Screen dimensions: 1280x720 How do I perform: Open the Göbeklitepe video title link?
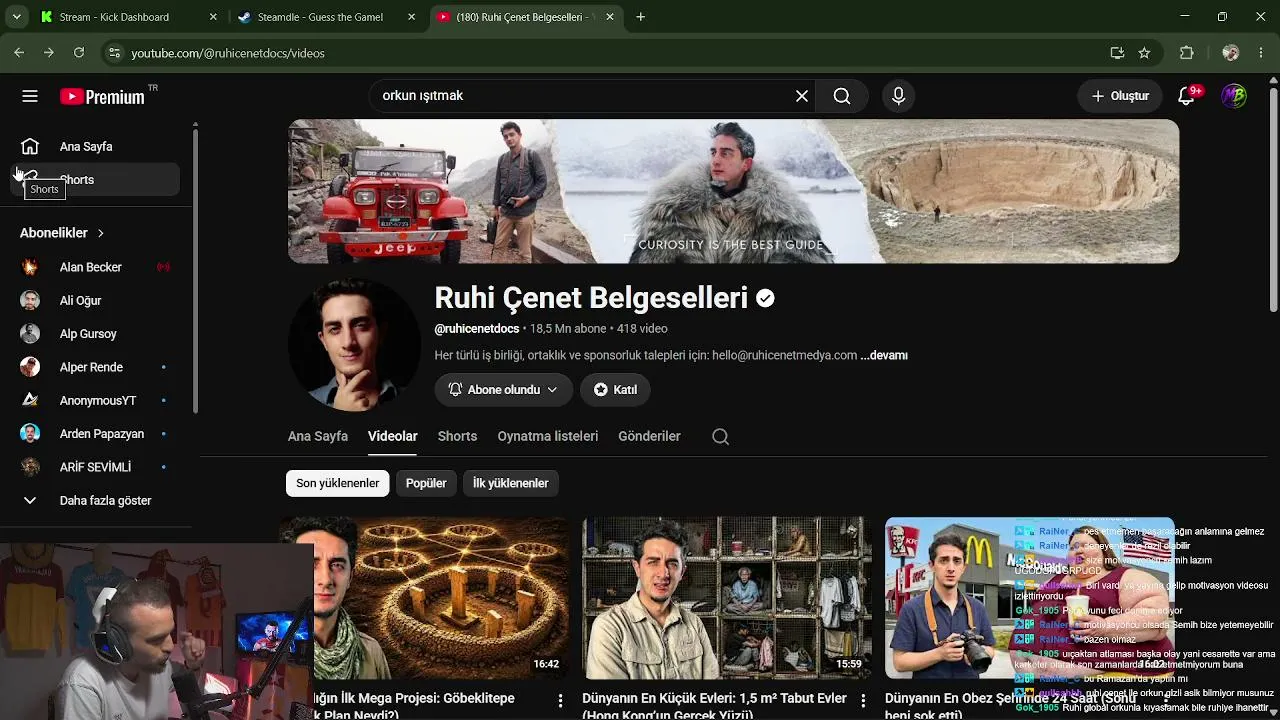pos(414,706)
